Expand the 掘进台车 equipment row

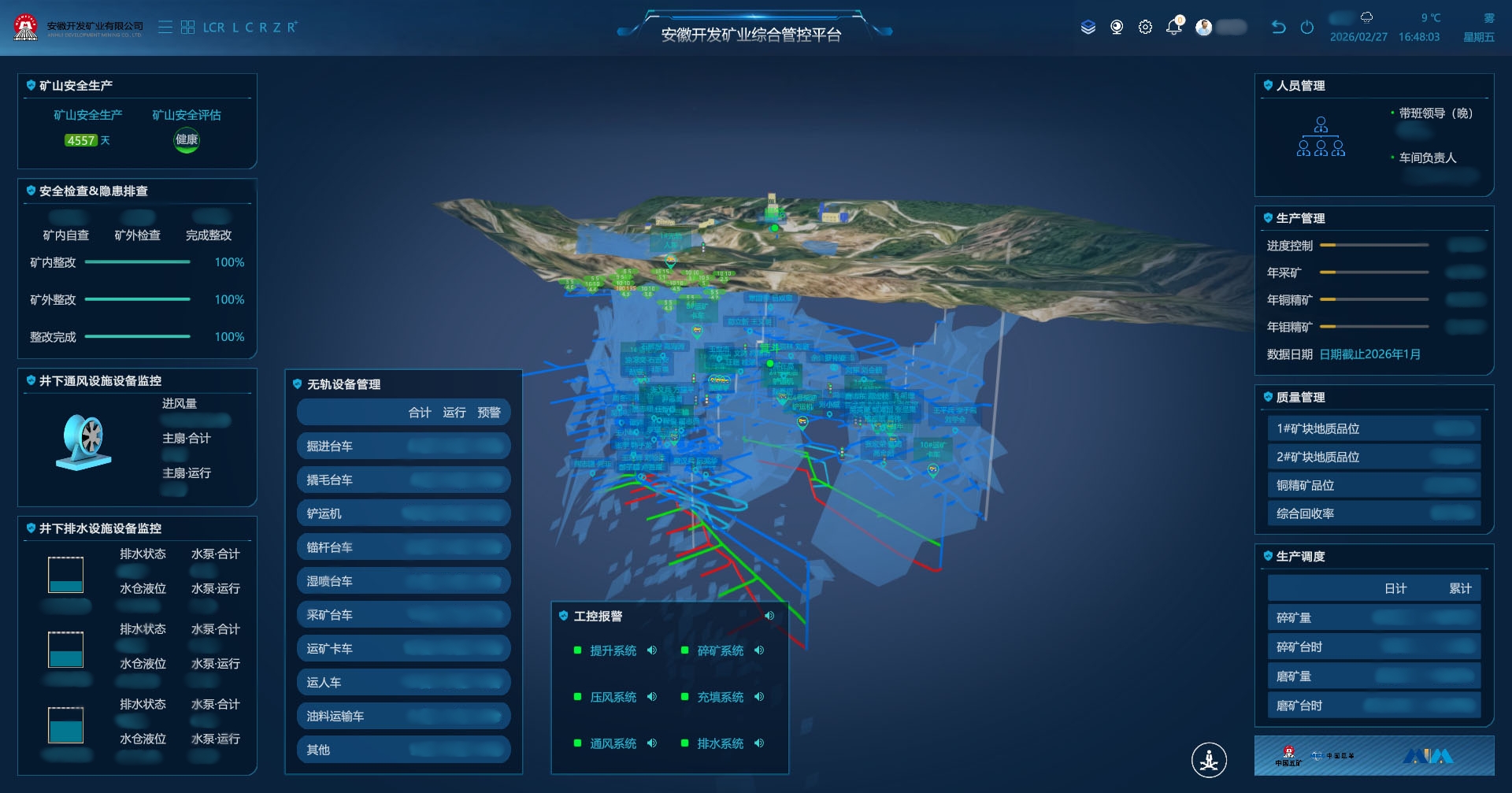[403, 447]
